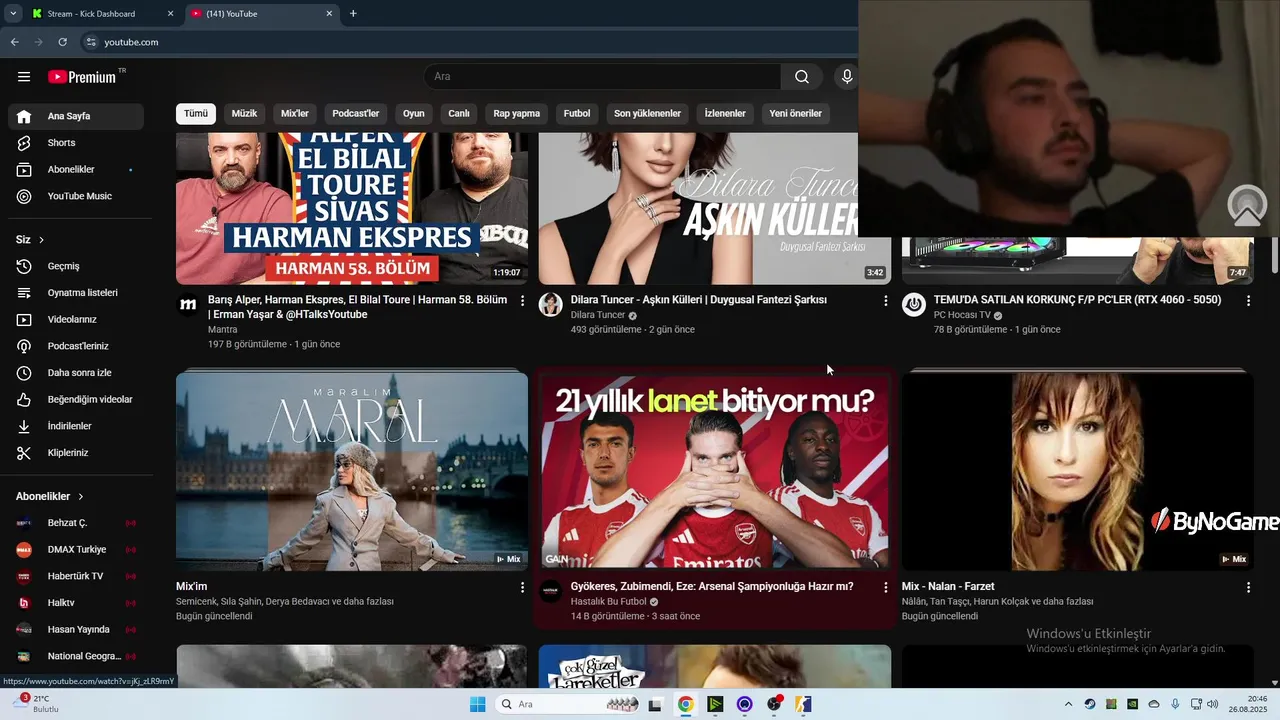
Task: Open Habertürk TV subscription channel
Action: coord(76,576)
